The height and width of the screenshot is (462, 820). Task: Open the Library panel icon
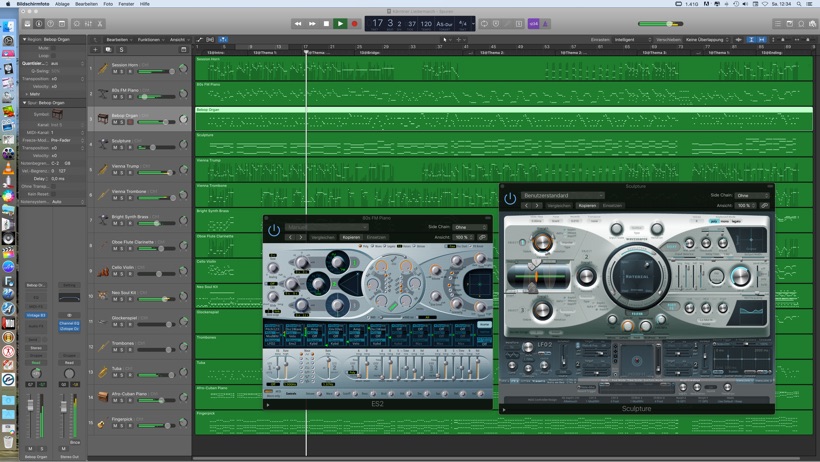pyautogui.click(x=27, y=24)
